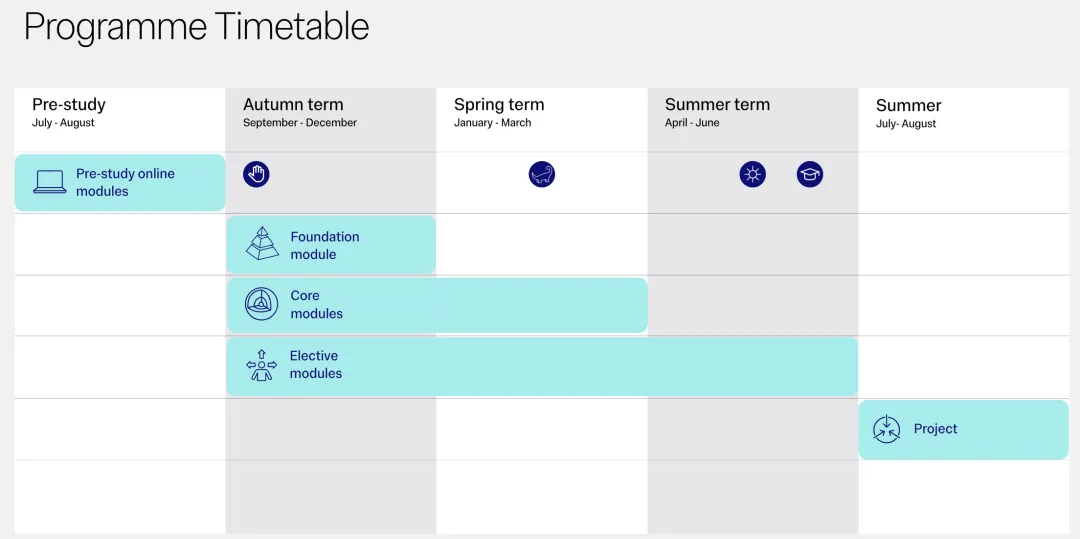The width and height of the screenshot is (1080, 539).
Task: Click the circular Core modules icon
Action: pos(262,304)
